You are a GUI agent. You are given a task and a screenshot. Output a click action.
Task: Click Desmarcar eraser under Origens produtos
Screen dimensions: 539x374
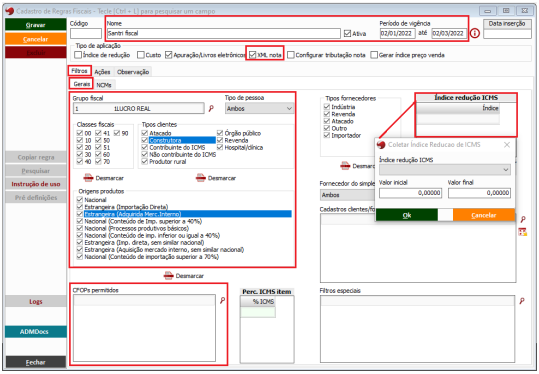[184, 276]
